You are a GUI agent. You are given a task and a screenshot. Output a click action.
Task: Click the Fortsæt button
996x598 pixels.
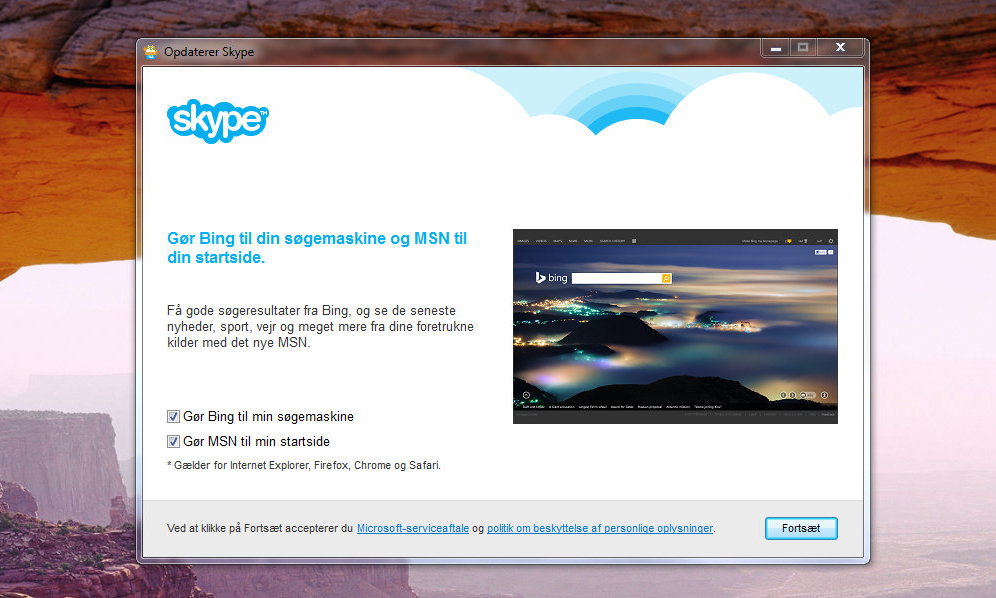[801, 528]
